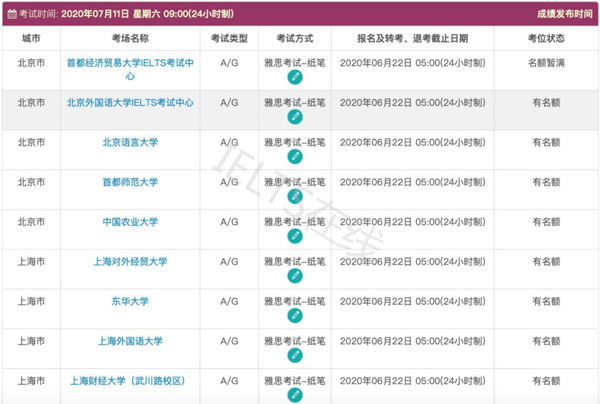The image size is (600, 404).
Task: Open the 中国农业大学 test center link
Action: pyautogui.click(x=130, y=222)
